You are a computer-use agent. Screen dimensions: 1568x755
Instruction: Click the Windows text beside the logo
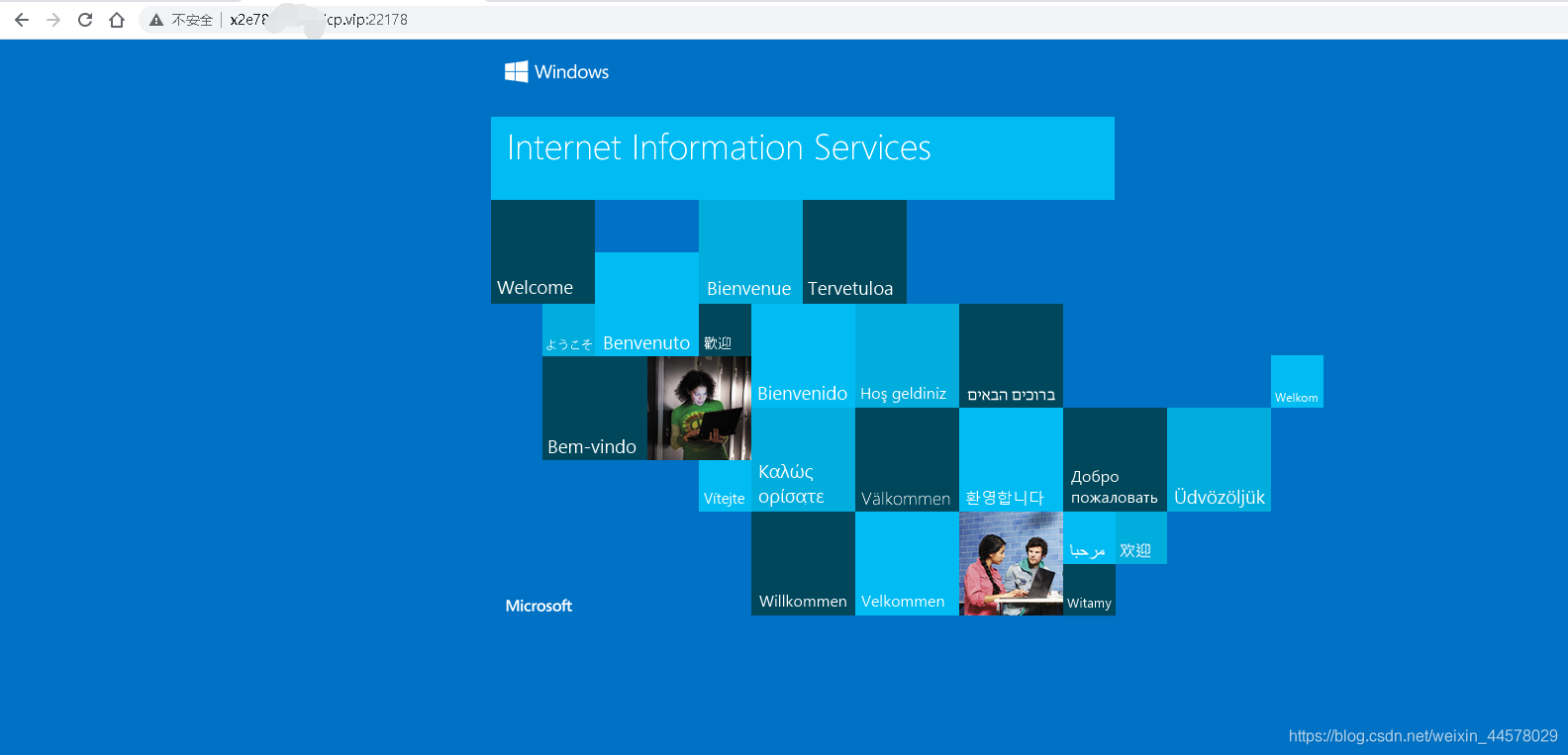pos(571,72)
